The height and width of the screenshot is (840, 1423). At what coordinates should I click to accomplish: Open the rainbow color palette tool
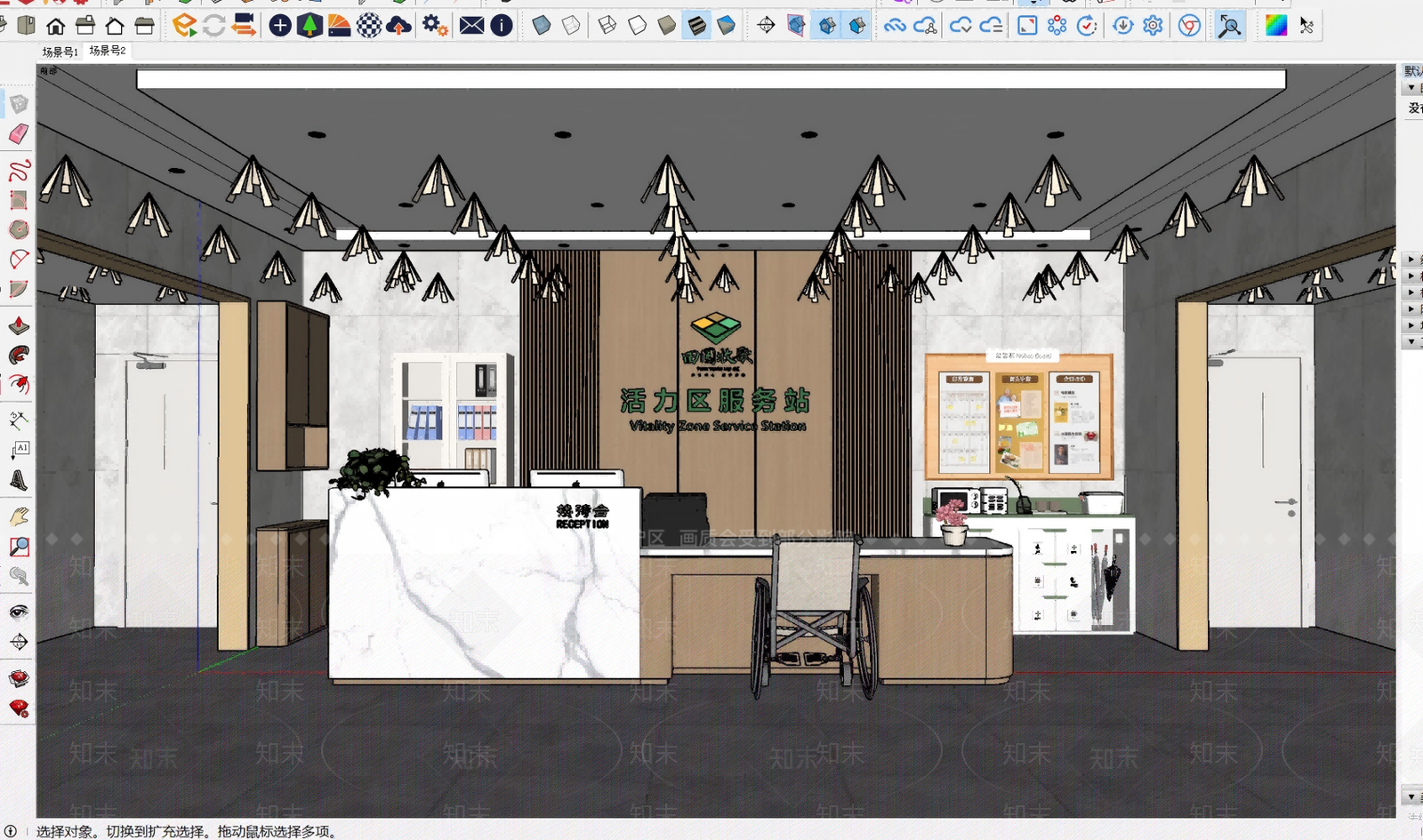point(1276,26)
